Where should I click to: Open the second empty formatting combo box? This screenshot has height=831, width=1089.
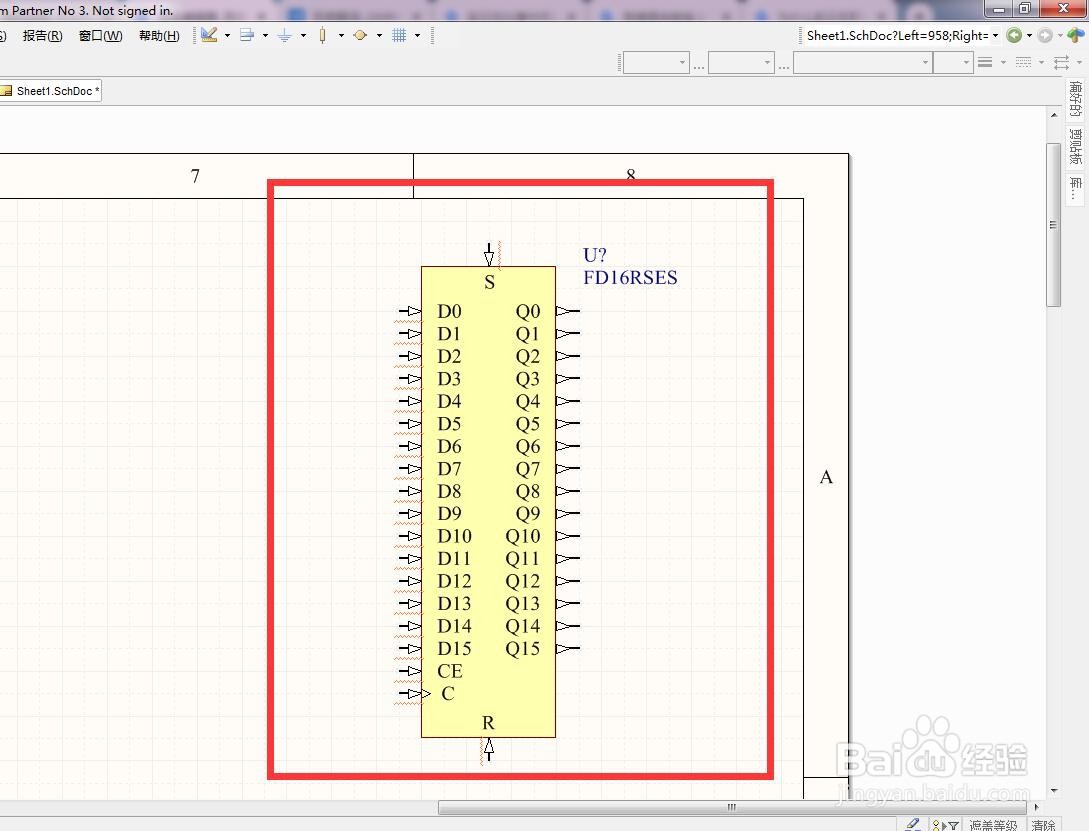[741, 62]
